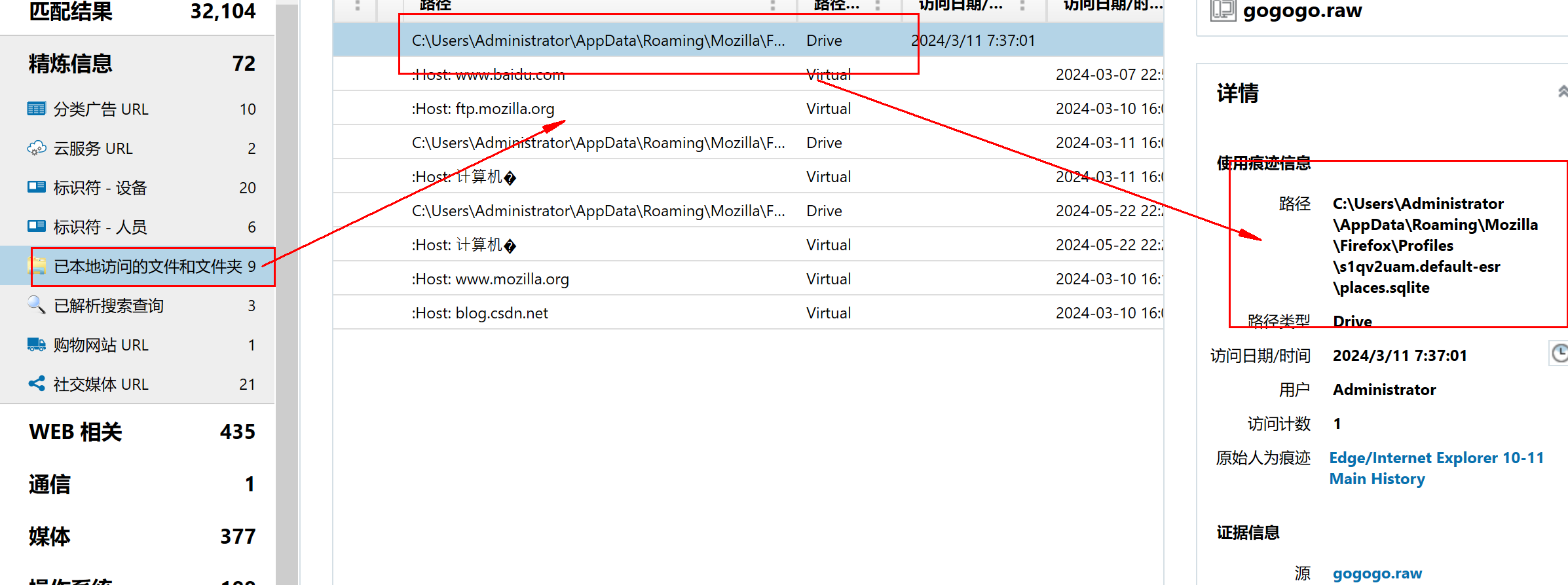The image size is (1568, 585).
Task: Click the gogogo.raw title text
Action: pos(1302,10)
